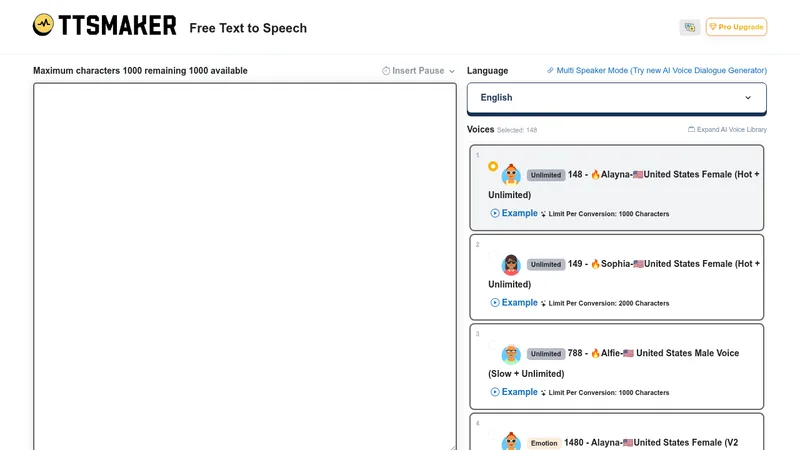Viewport: 800px width, 450px height.
Task: Click 'Limit Per Conversion: 2000 Characters' text
Action: 609,303
